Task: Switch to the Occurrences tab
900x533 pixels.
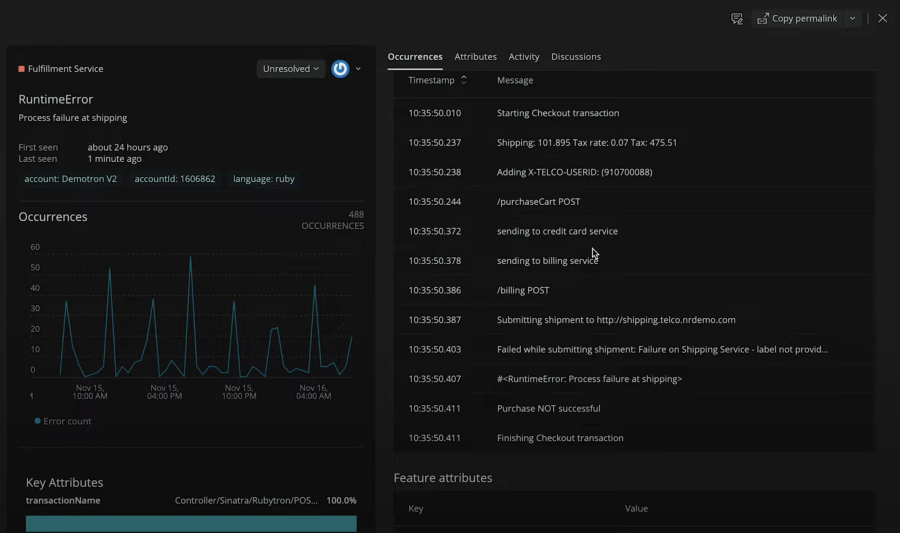Action: 415,57
